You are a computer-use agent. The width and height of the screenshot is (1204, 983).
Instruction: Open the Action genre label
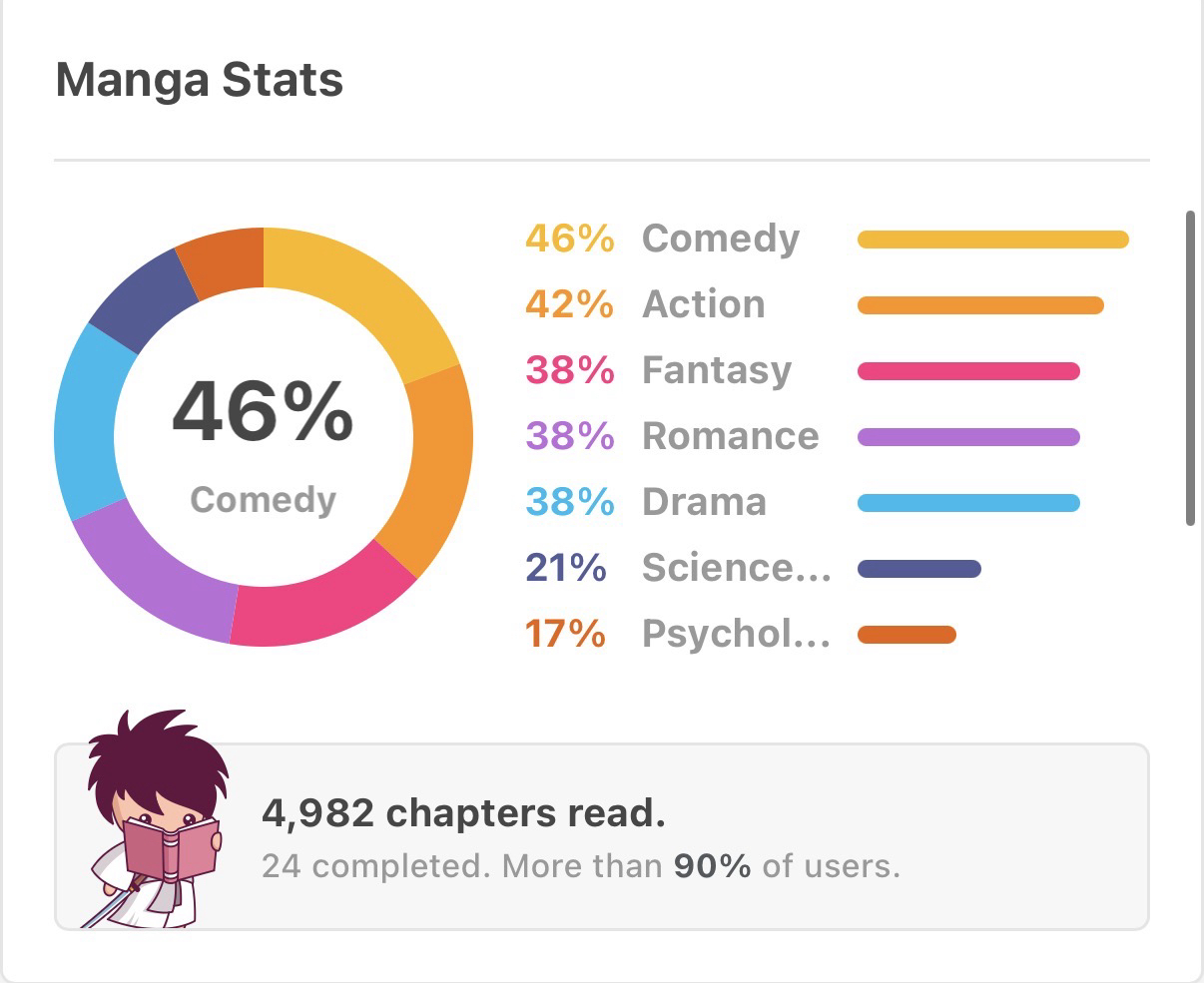pyautogui.click(x=703, y=304)
